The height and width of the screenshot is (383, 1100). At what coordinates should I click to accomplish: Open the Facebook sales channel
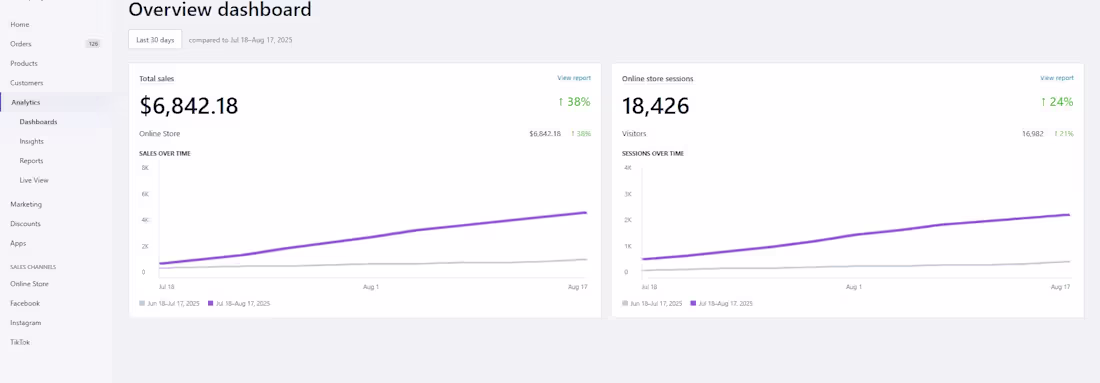pyautogui.click(x=25, y=304)
